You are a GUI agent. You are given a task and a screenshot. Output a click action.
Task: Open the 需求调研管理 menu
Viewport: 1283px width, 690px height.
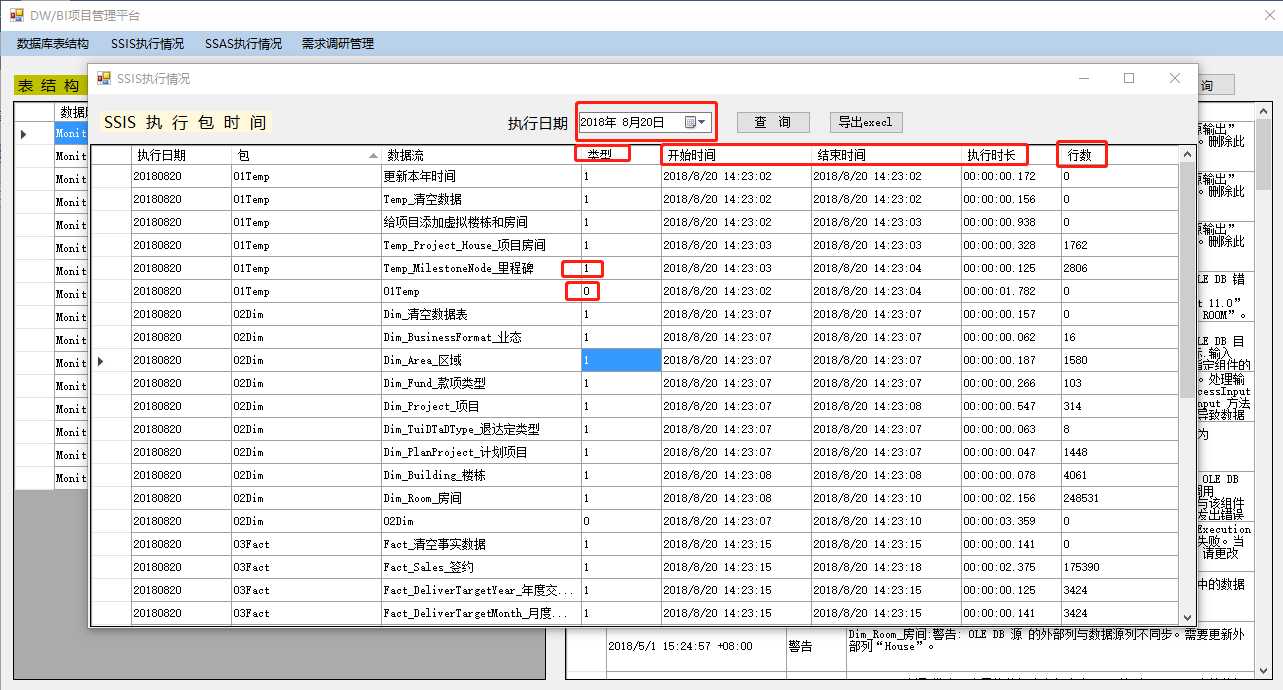pos(338,44)
